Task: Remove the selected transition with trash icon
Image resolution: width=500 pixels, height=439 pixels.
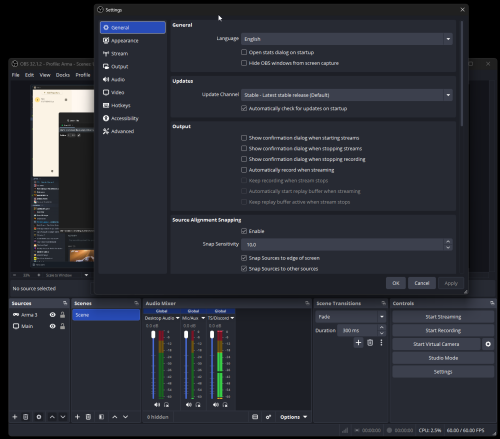Action: [370, 343]
